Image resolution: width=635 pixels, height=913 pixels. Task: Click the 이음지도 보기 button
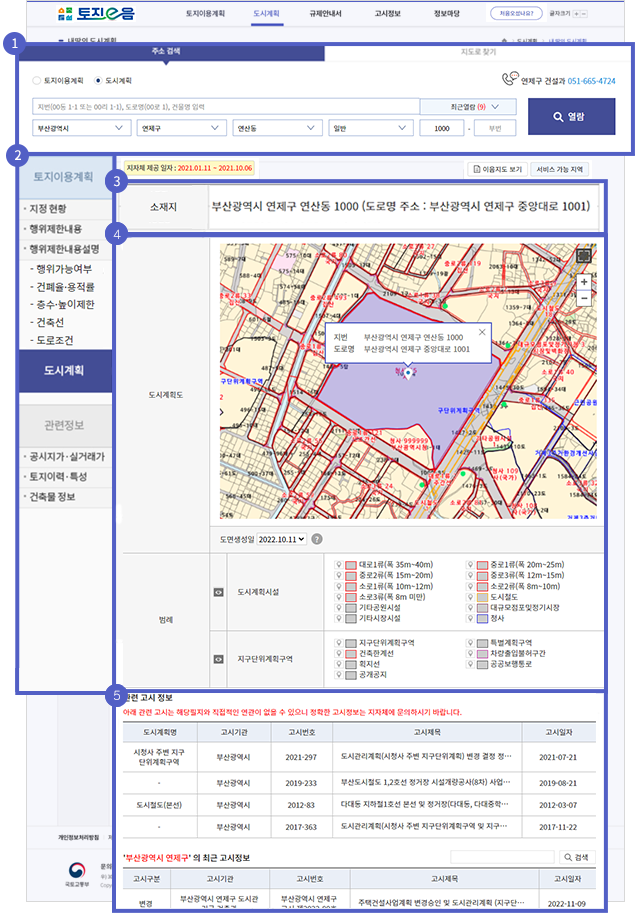click(x=497, y=170)
